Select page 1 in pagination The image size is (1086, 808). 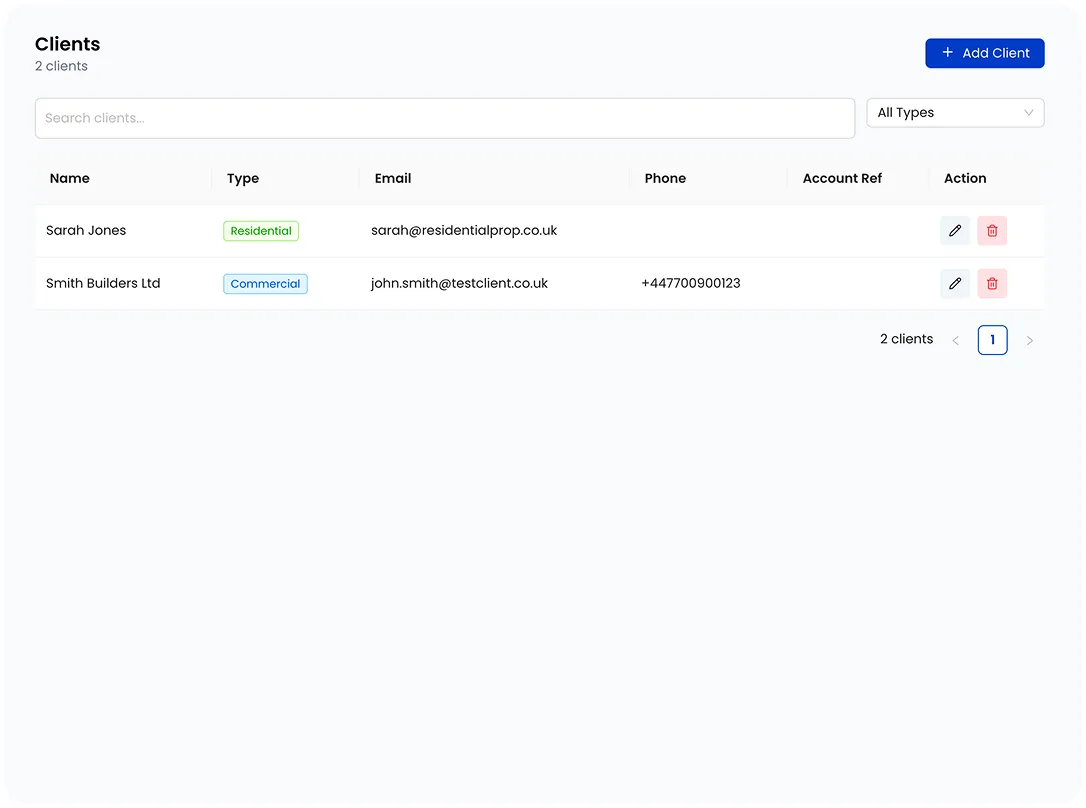tap(992, 340)
